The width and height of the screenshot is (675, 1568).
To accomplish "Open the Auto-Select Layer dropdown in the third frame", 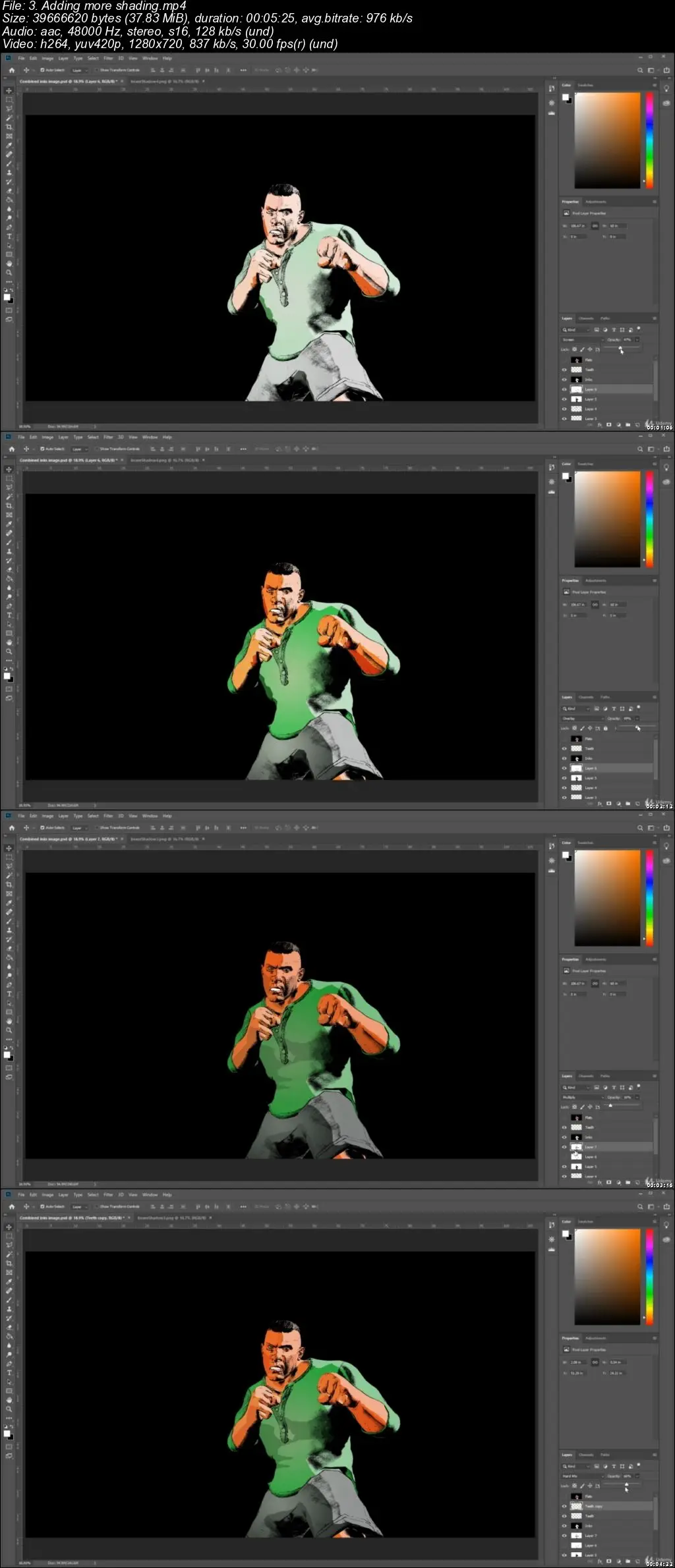I will pos(79,827).
